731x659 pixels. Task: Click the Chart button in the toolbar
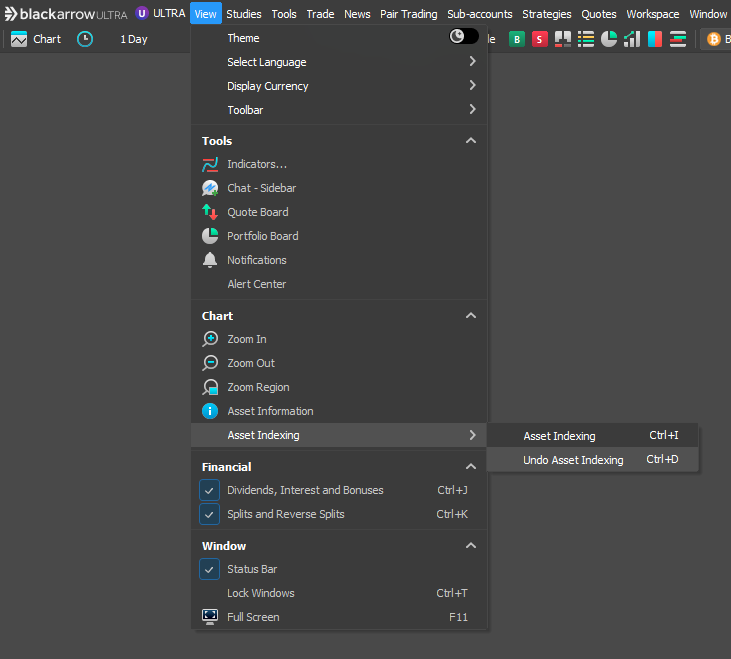pos(36,39)
